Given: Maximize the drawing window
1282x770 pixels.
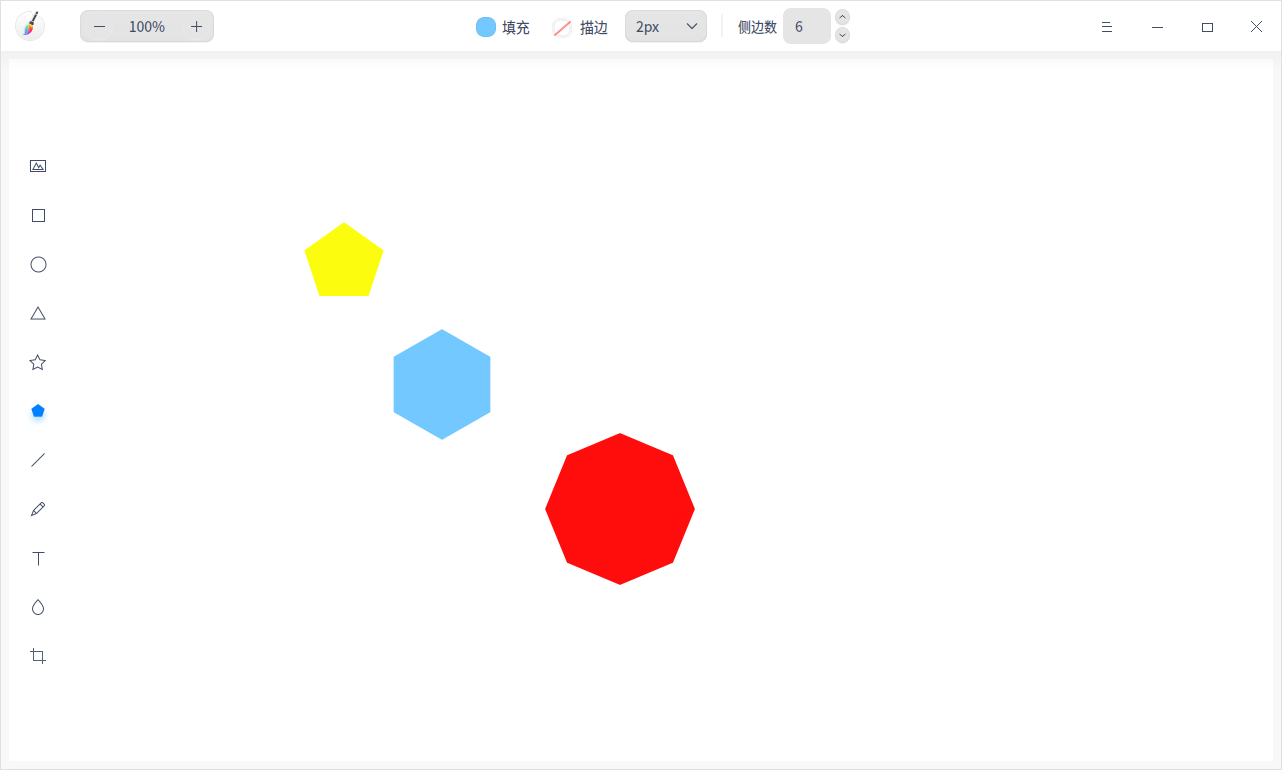Looking at the screenshot, I should (1207, 27).
